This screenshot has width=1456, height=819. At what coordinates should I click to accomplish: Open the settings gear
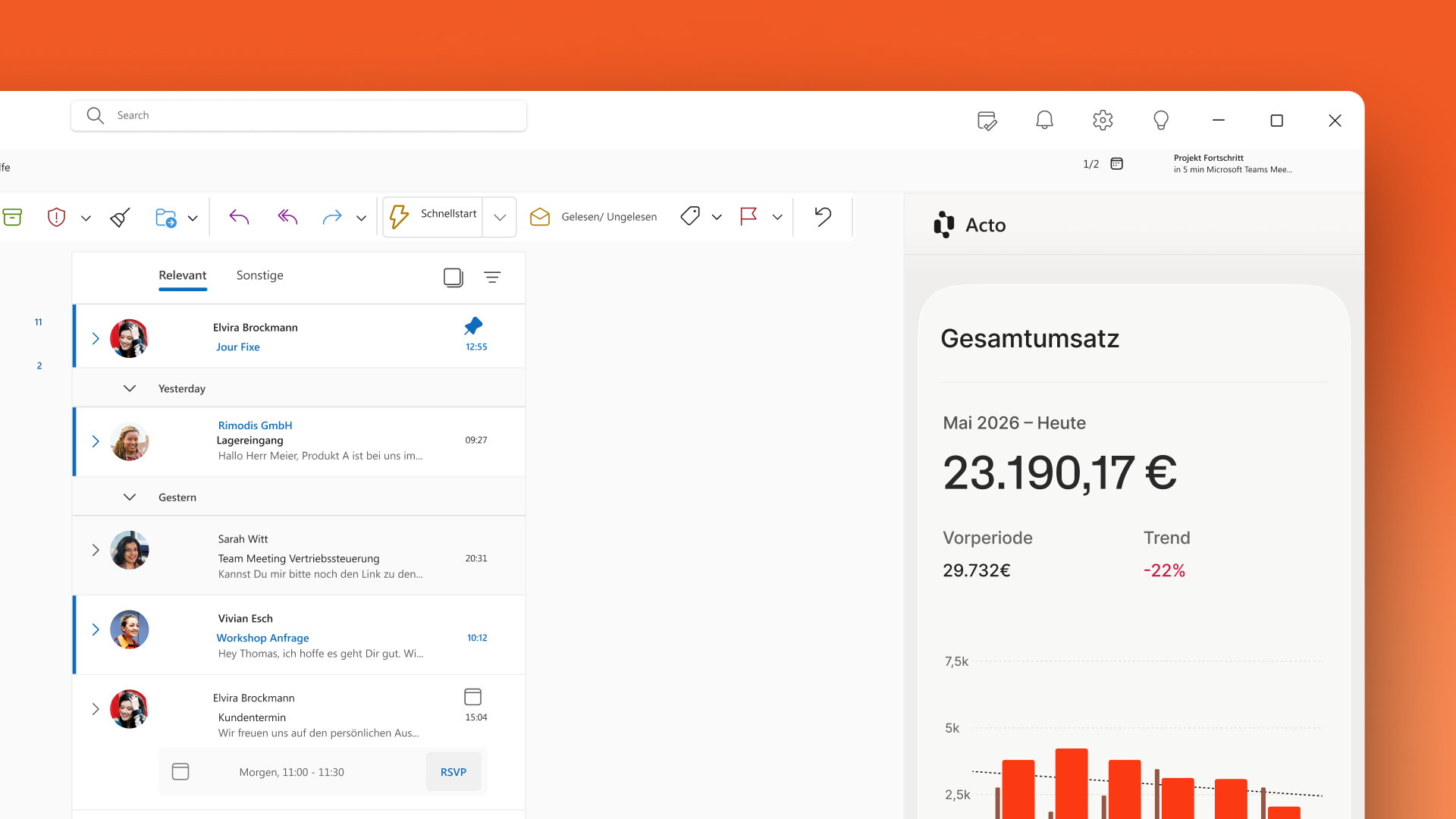click(x=1103, y=120)
